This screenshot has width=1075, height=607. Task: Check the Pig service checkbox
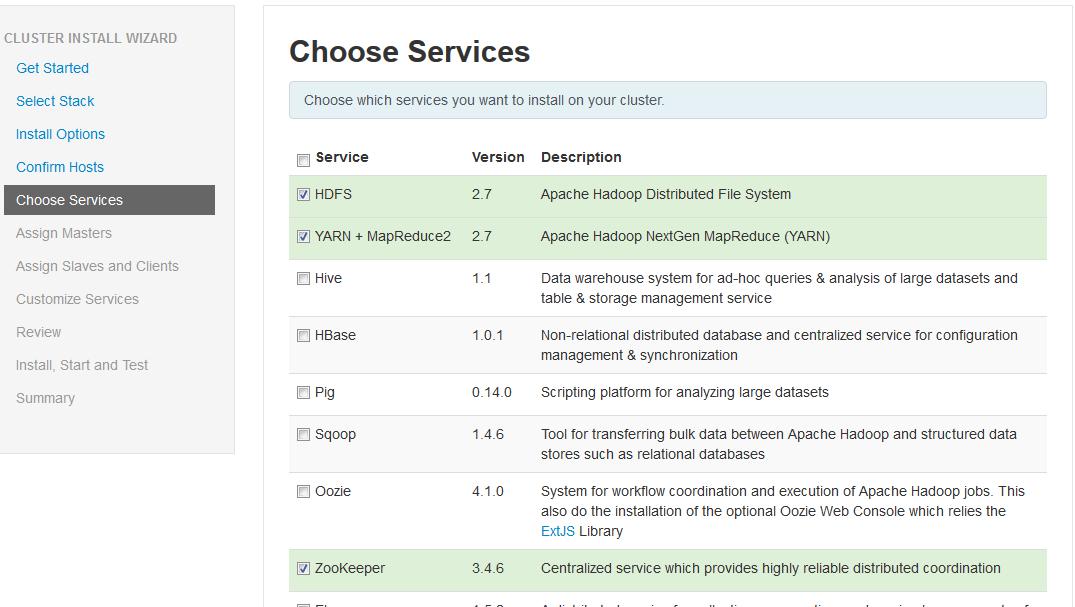[303, 393]
